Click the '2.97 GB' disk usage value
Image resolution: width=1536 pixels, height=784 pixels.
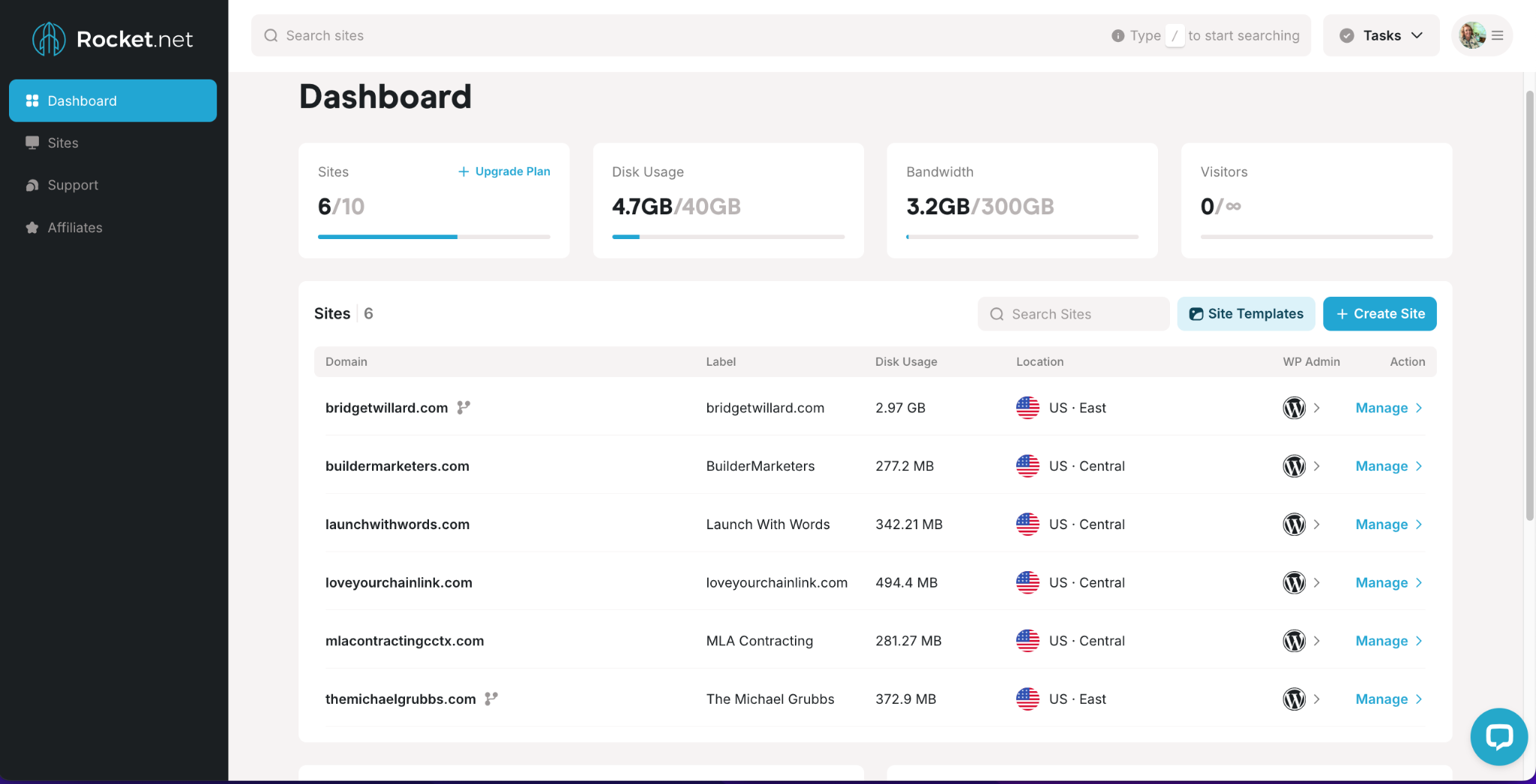pos(900,408)
